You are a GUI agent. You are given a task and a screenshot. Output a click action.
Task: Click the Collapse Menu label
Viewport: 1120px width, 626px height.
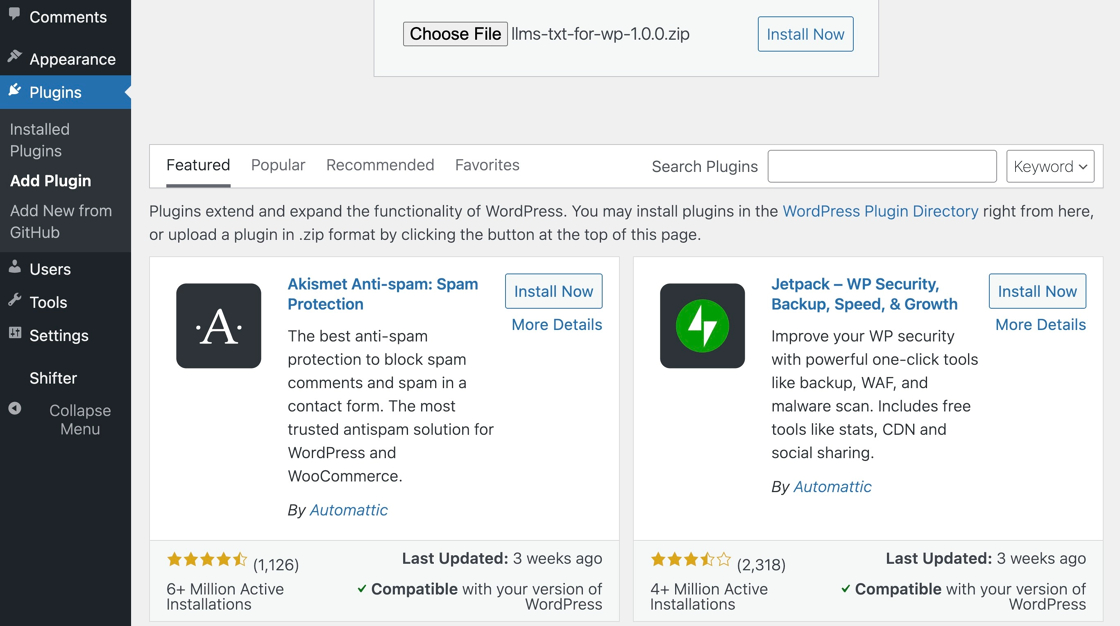click(x=80, y=419)
